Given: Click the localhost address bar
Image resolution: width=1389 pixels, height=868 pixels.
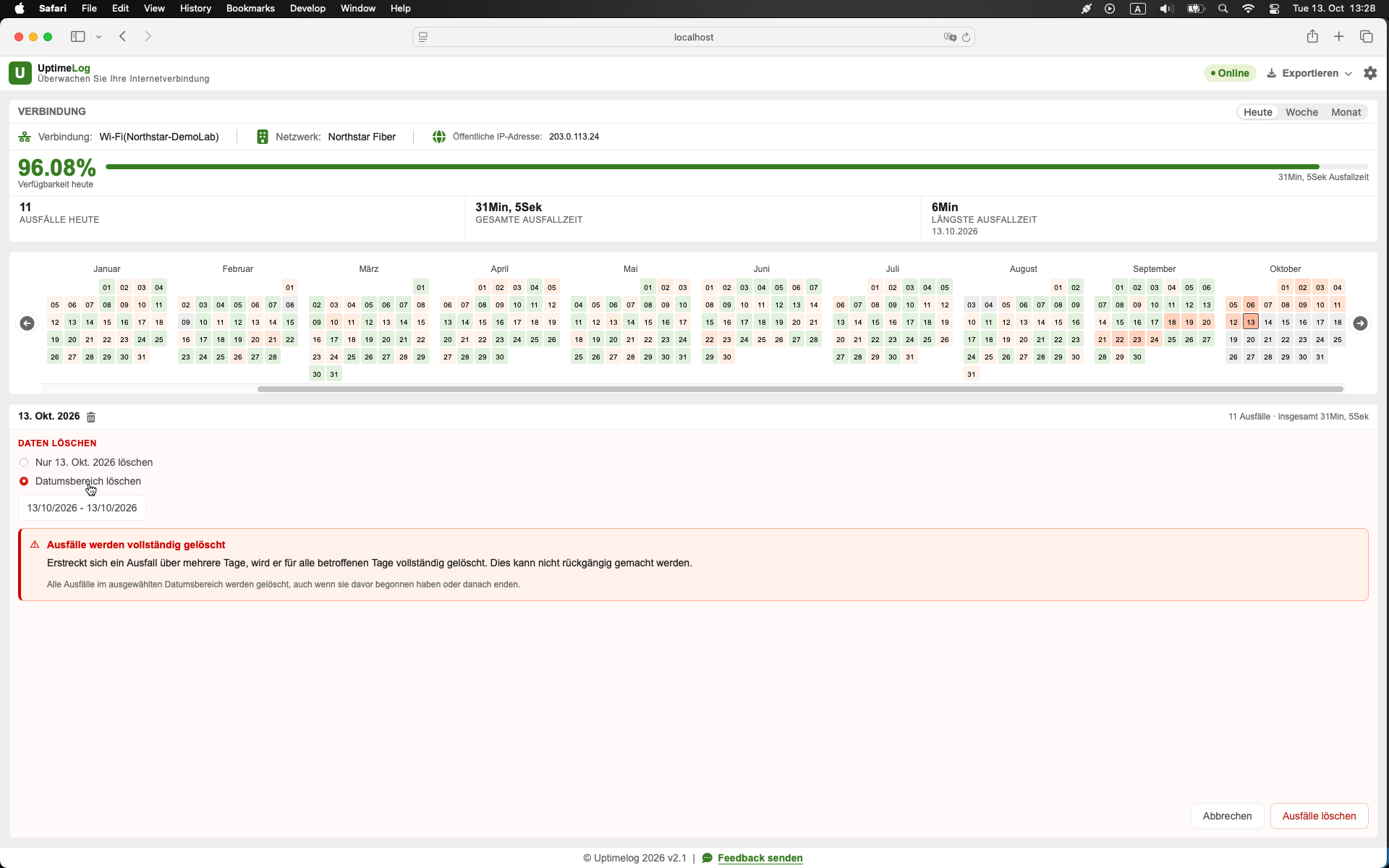Looking at the screenshot, I should pyautogui.click(x=693, y=37).
